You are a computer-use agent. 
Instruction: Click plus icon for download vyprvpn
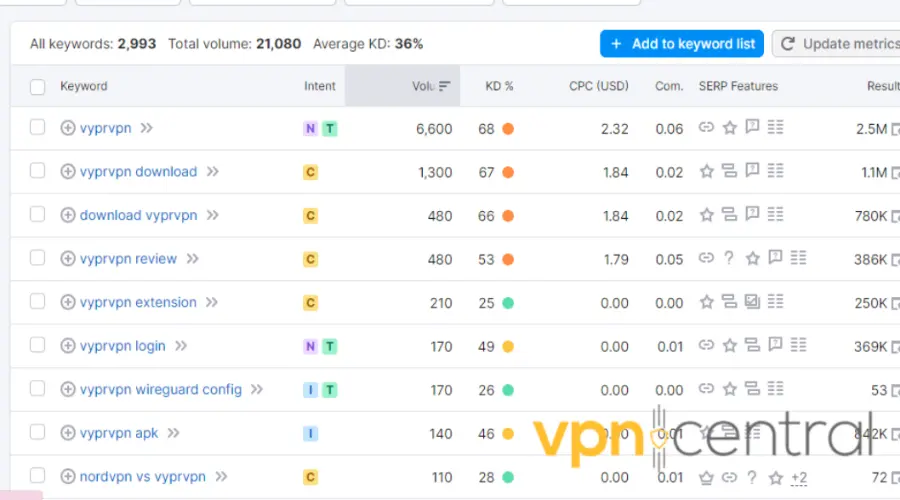coord(68,215)
